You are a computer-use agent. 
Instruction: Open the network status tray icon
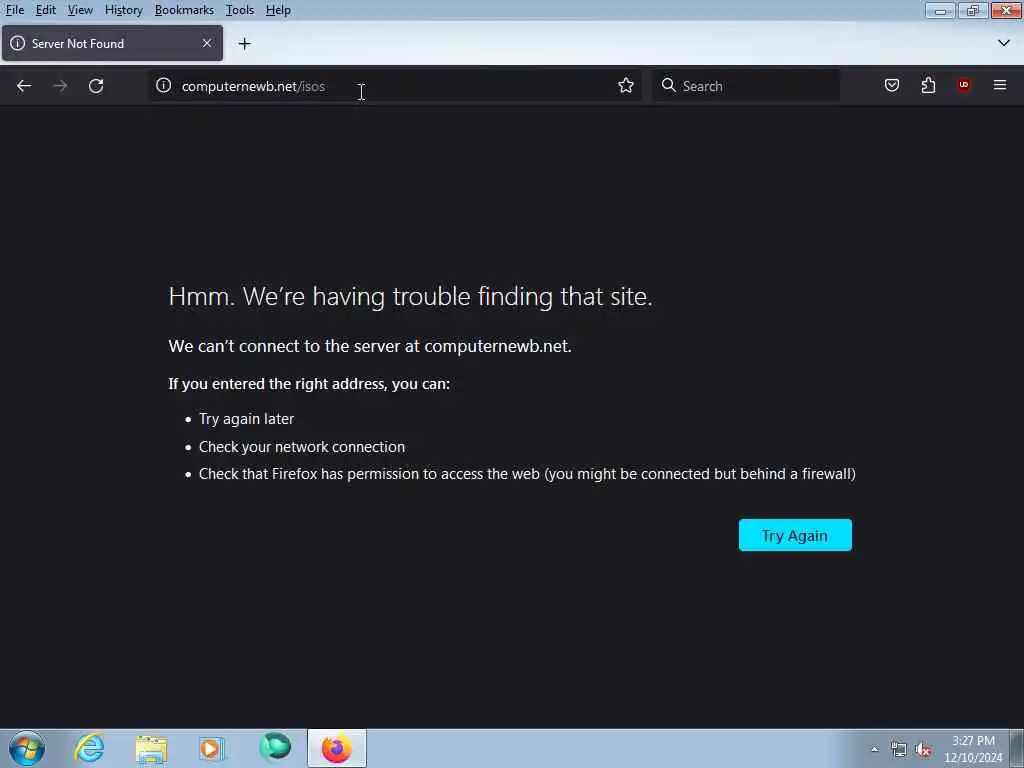[x=899, y=749]
